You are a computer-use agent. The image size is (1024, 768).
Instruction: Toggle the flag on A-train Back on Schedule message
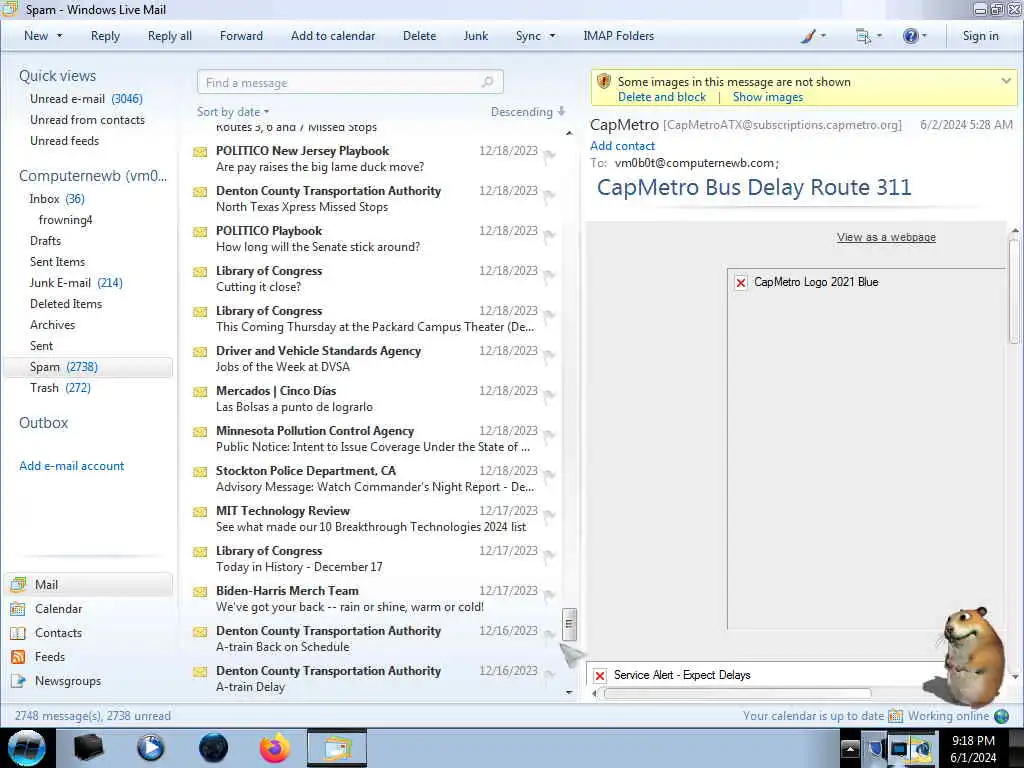549,635
